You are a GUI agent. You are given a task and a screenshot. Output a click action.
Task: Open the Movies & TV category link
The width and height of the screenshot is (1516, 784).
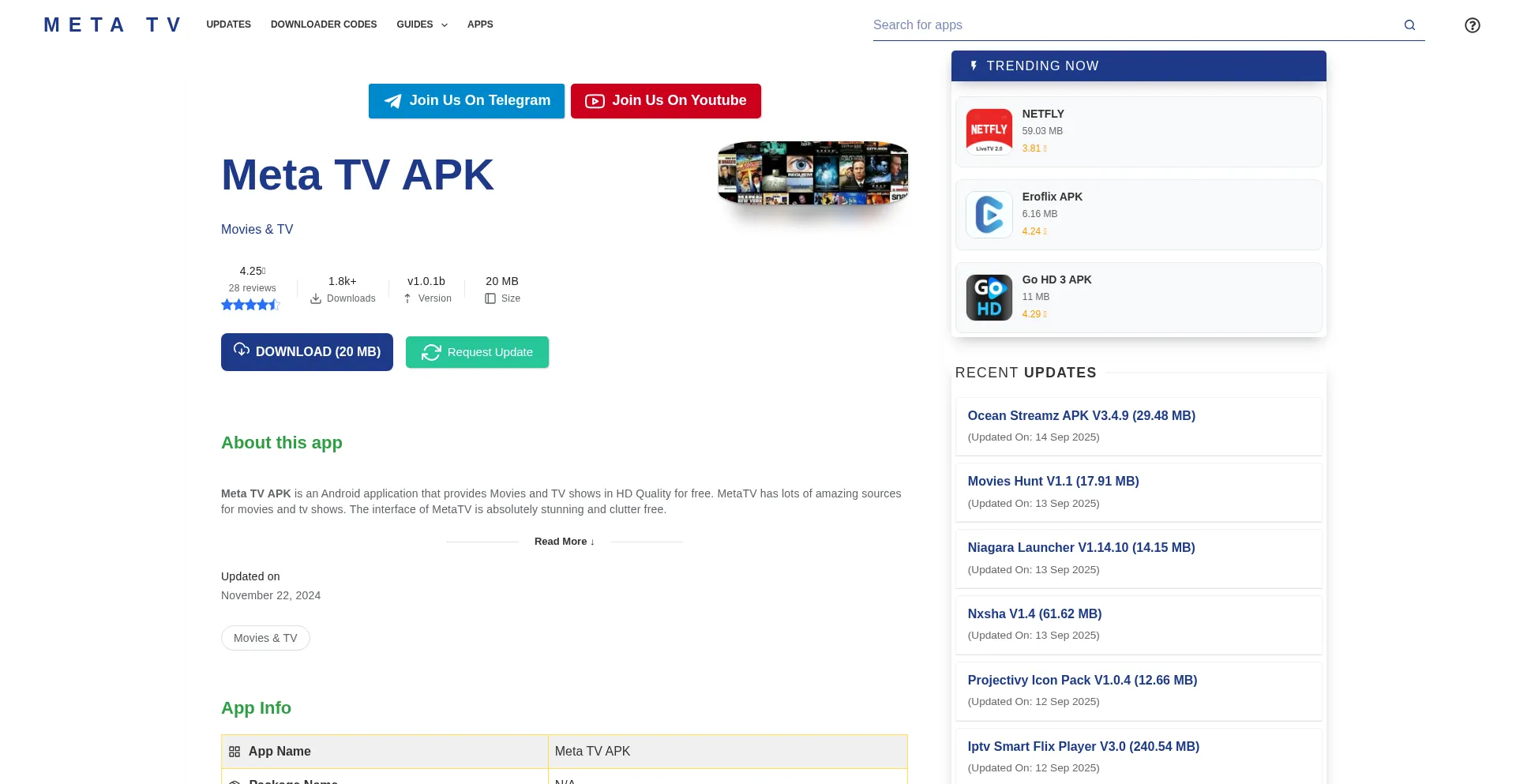click(257, 229)
